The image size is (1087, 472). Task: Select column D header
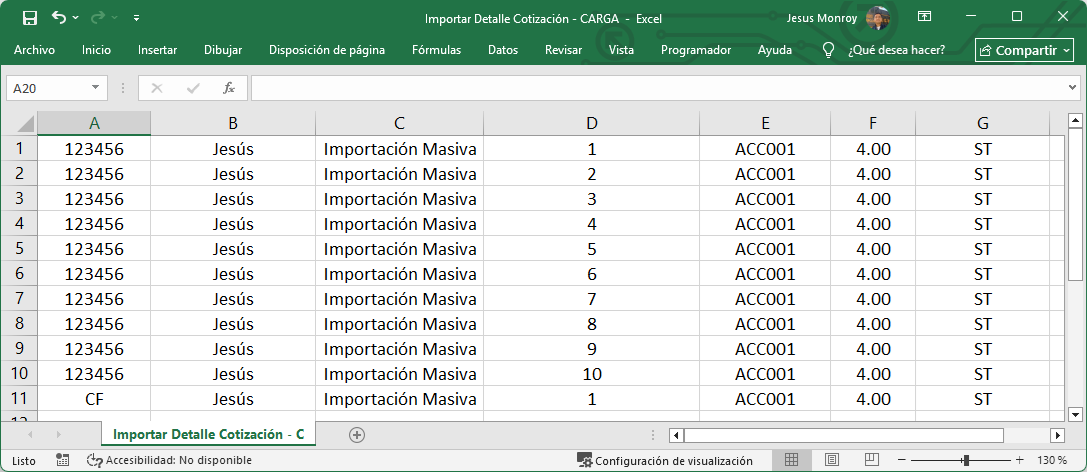pos(591,123)
